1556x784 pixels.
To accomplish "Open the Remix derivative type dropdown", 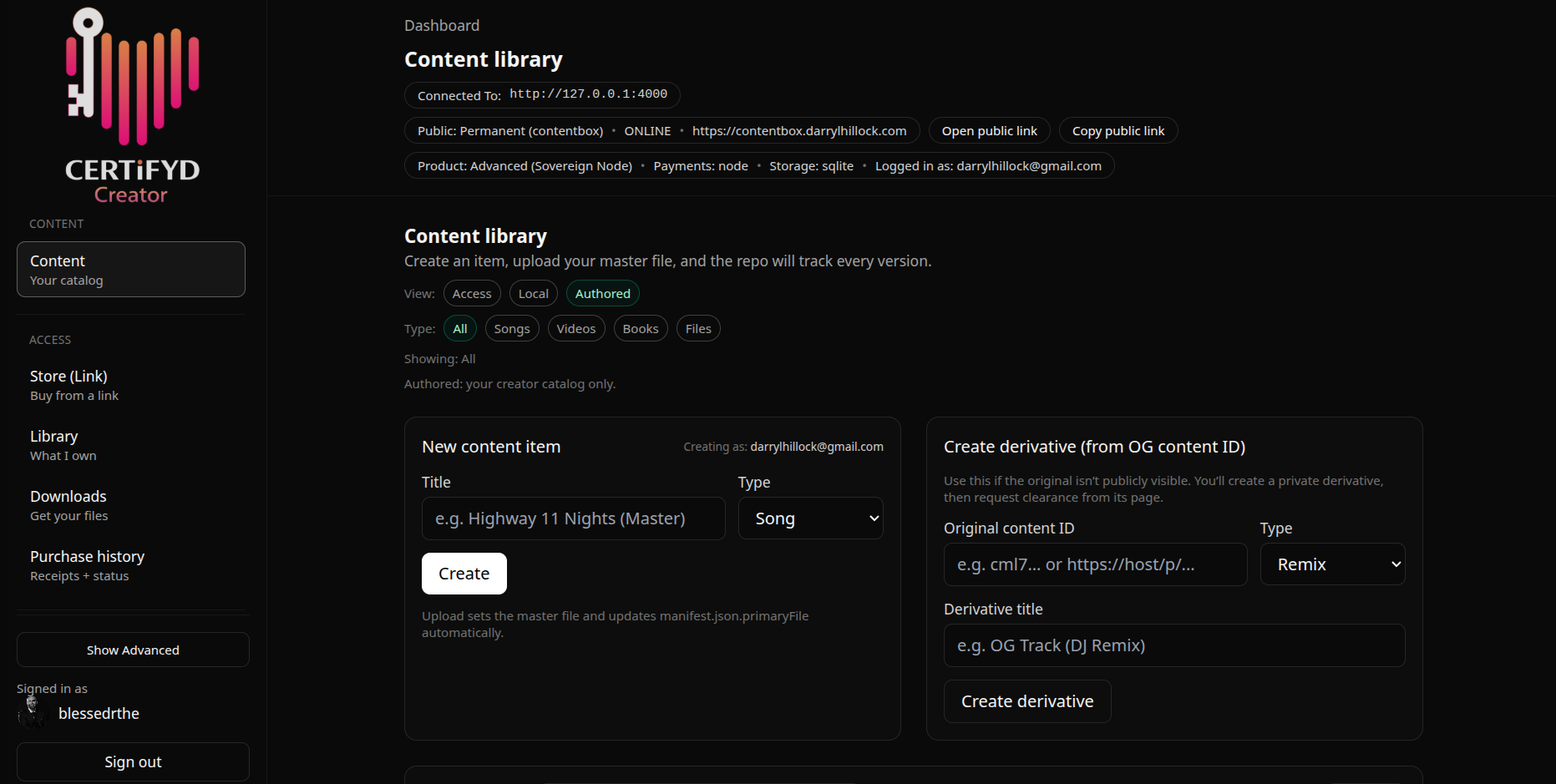I will click(1331, 564).
